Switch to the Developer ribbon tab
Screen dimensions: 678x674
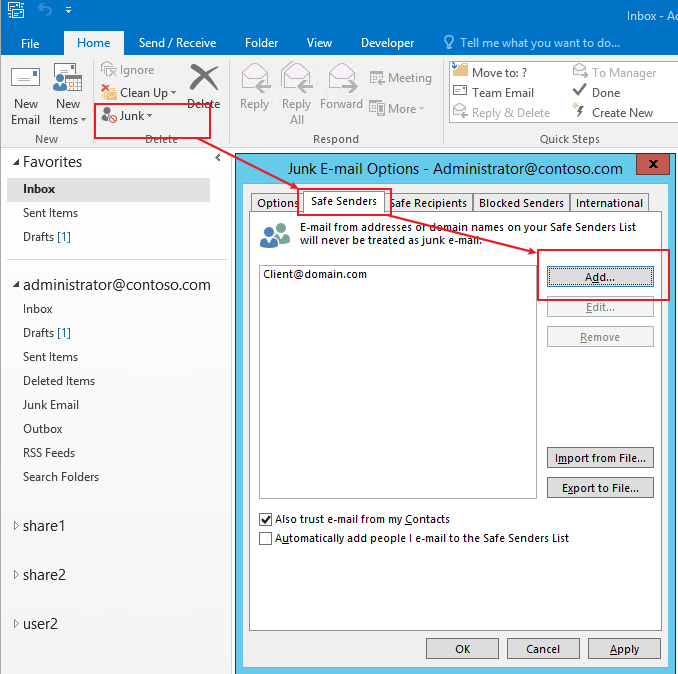pos(387,43)
